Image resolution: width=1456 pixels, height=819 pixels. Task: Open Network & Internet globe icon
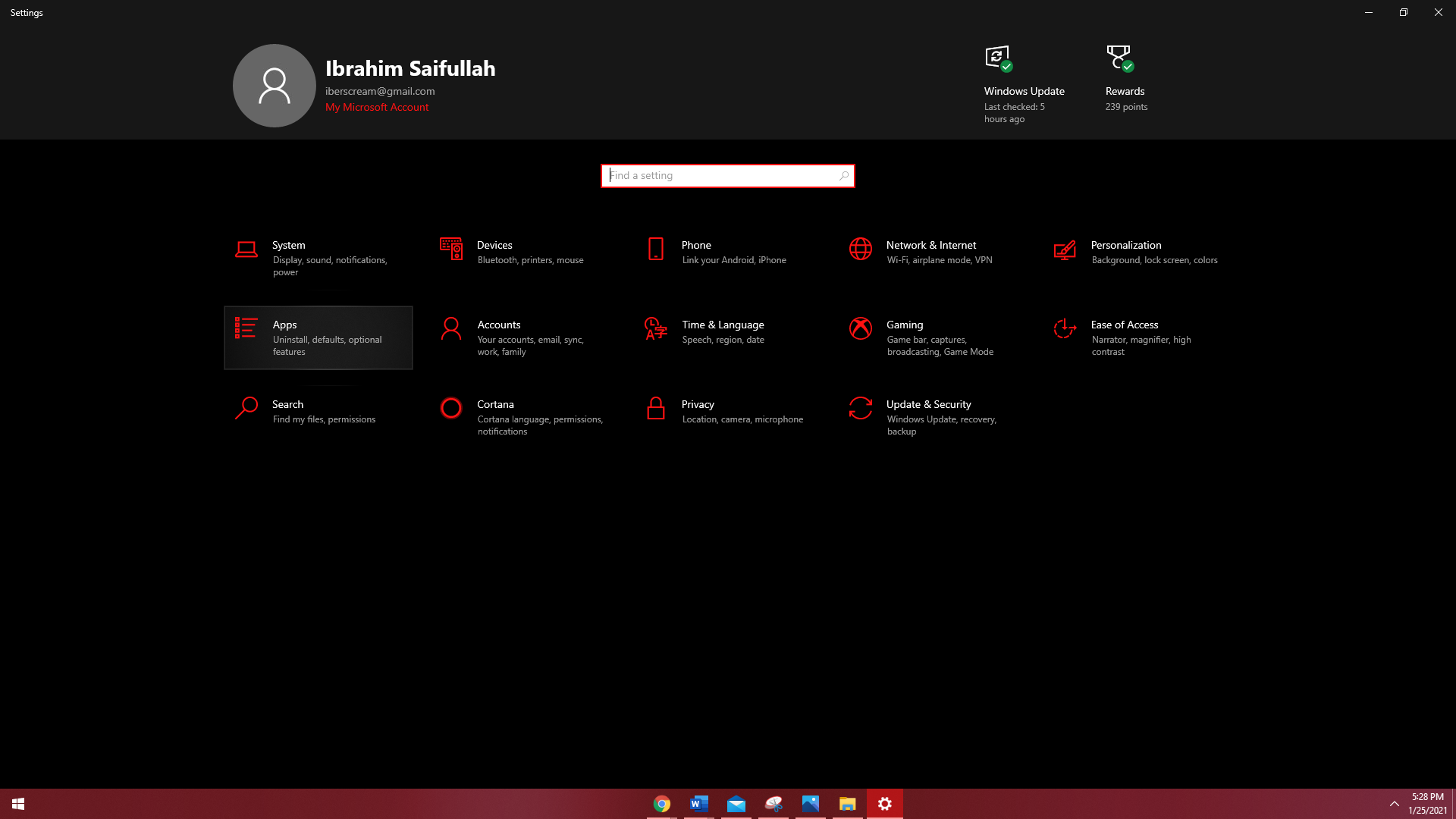click(861, 249)
